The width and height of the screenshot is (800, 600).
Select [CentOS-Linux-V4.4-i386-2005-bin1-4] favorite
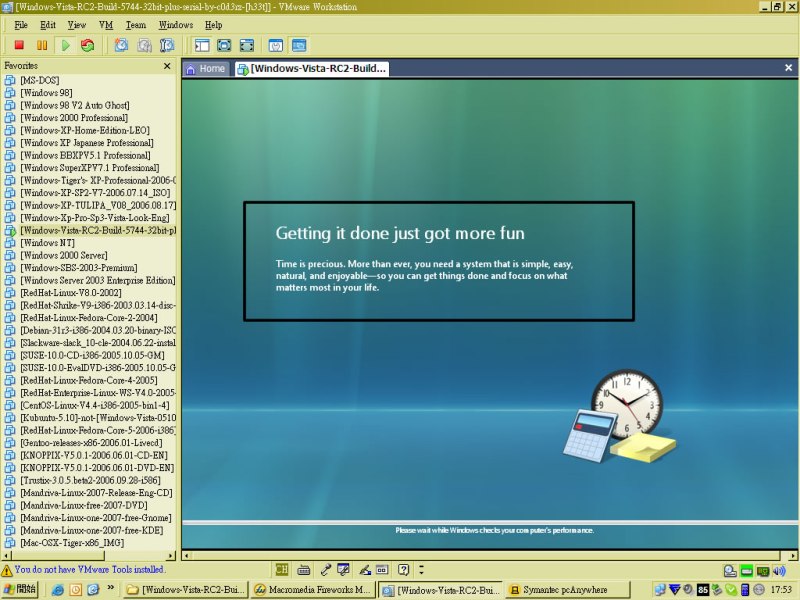pyautogui.click(x=94, y=405)
